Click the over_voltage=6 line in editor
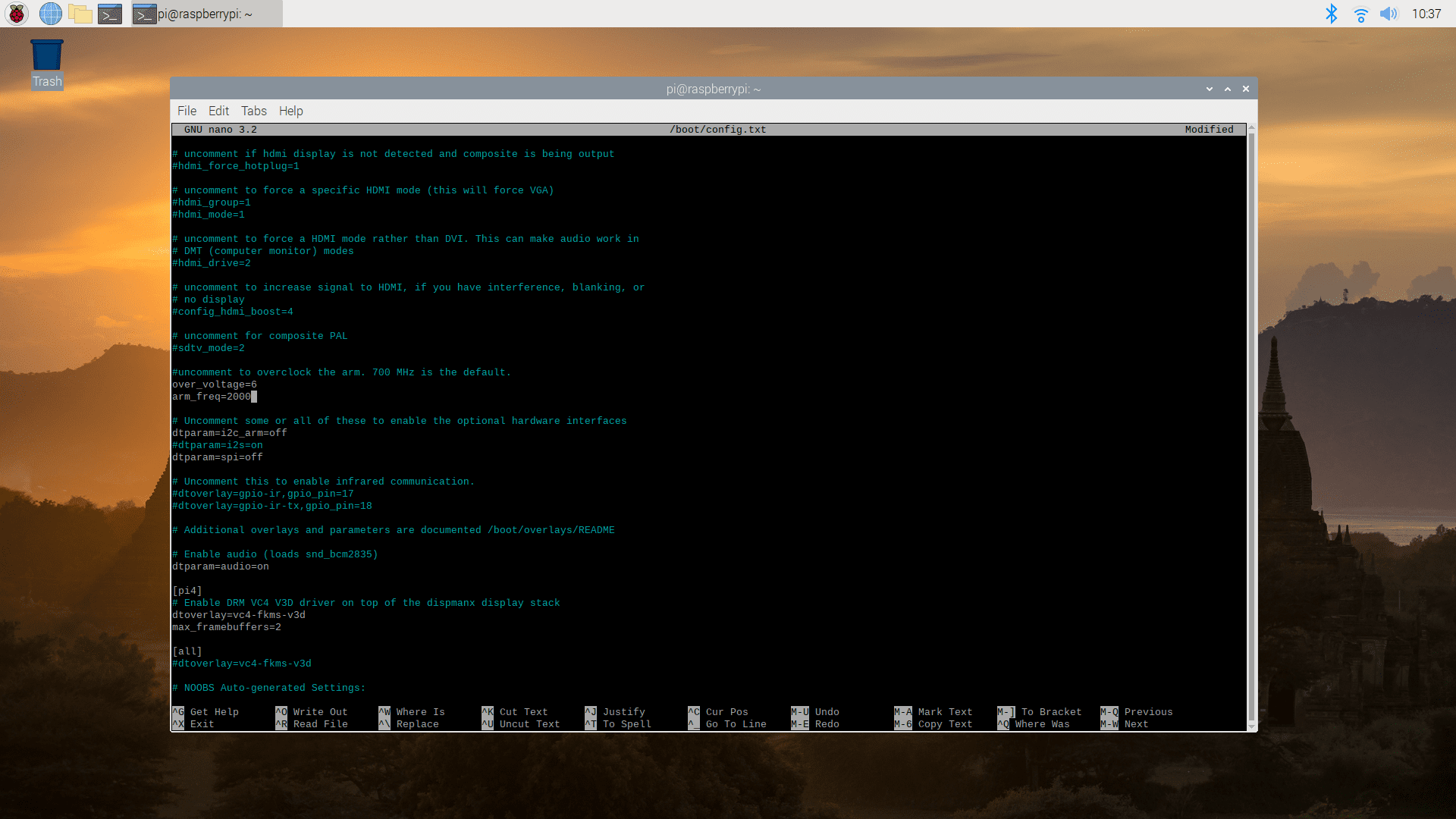The width and height of the screenshot is (1456, 819). coord(215,384)
